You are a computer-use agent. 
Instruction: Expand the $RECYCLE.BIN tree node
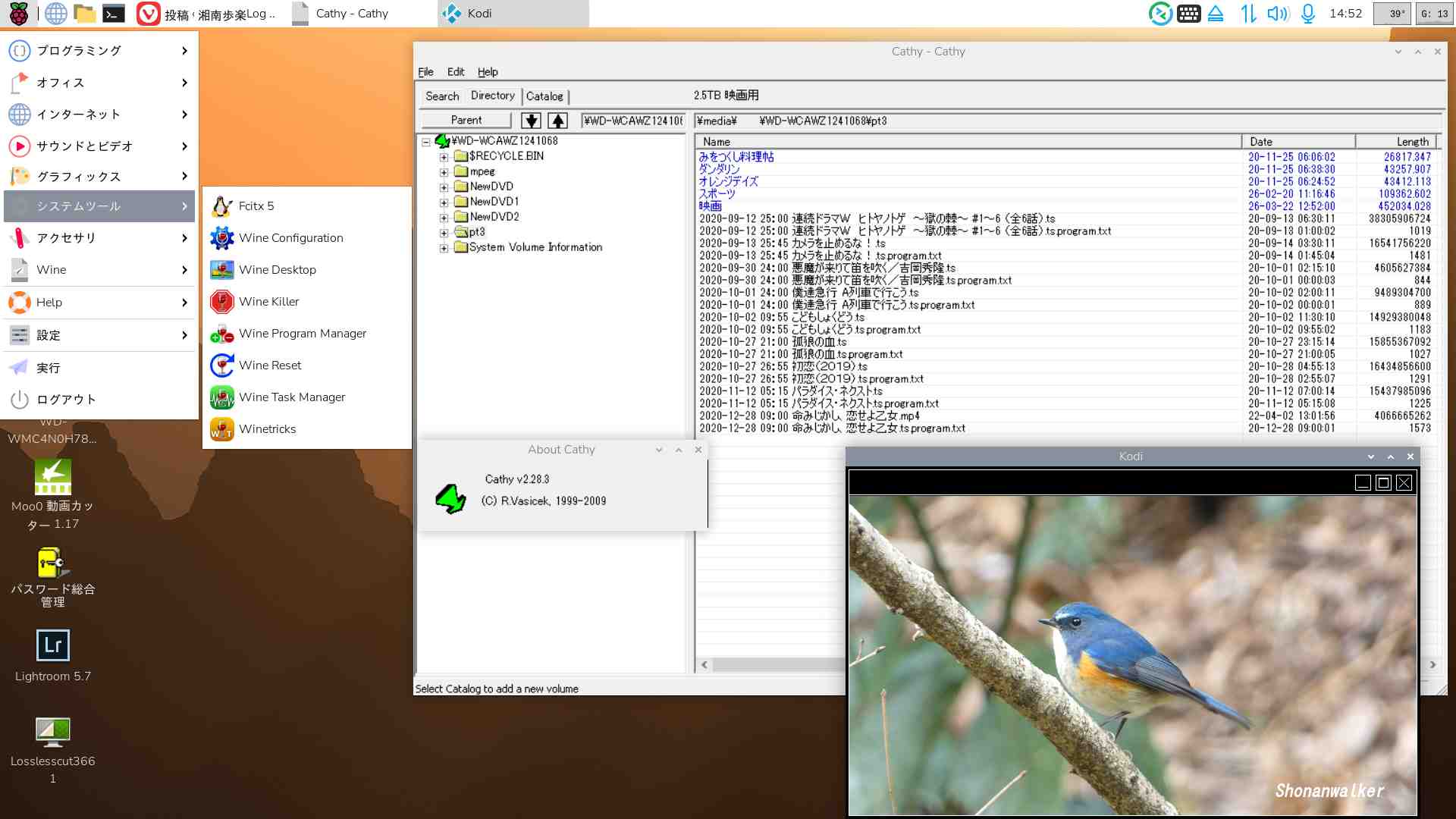click(x=444, y=157)
